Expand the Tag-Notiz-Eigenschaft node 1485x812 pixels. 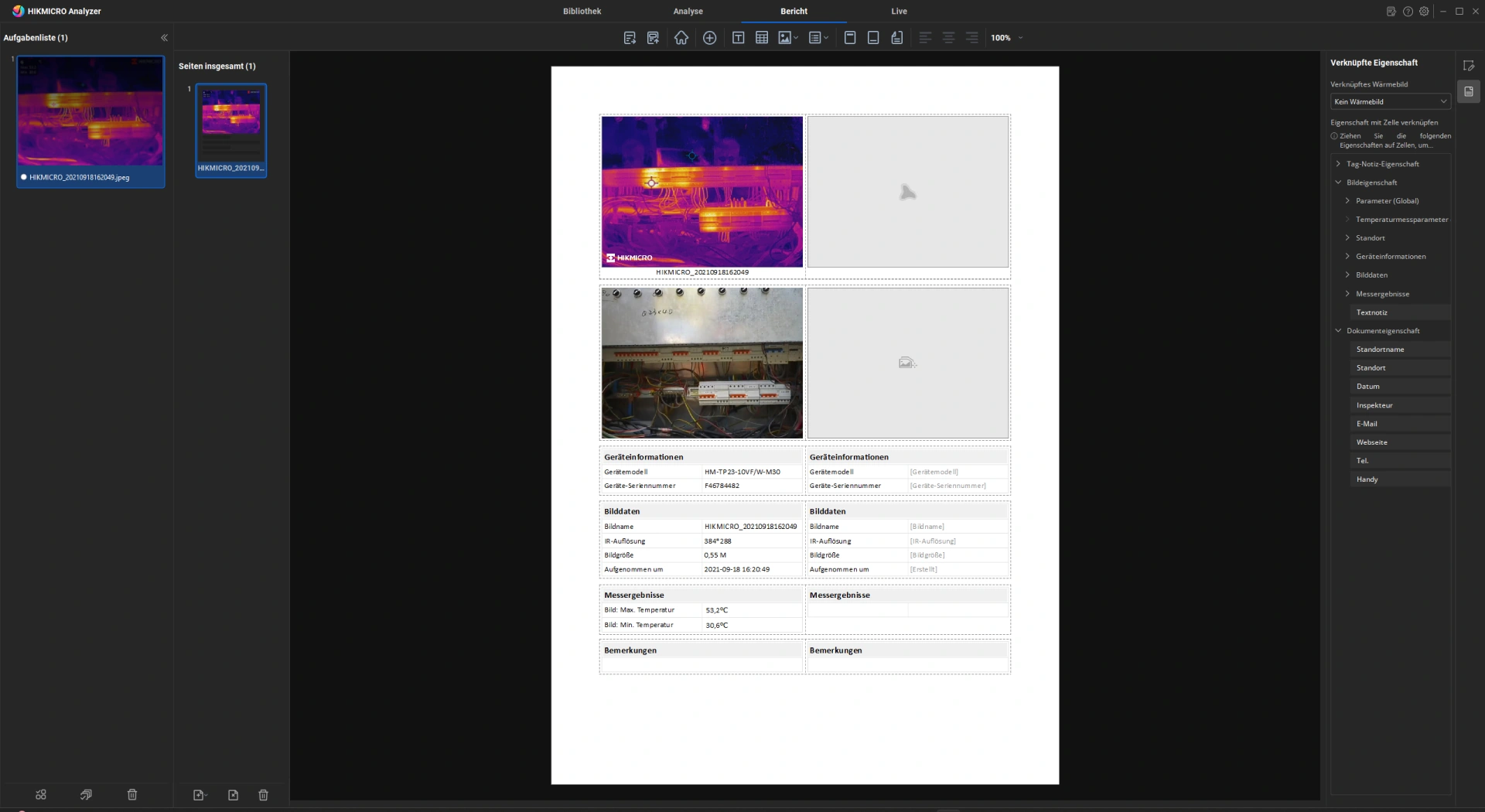[1338, 164]
